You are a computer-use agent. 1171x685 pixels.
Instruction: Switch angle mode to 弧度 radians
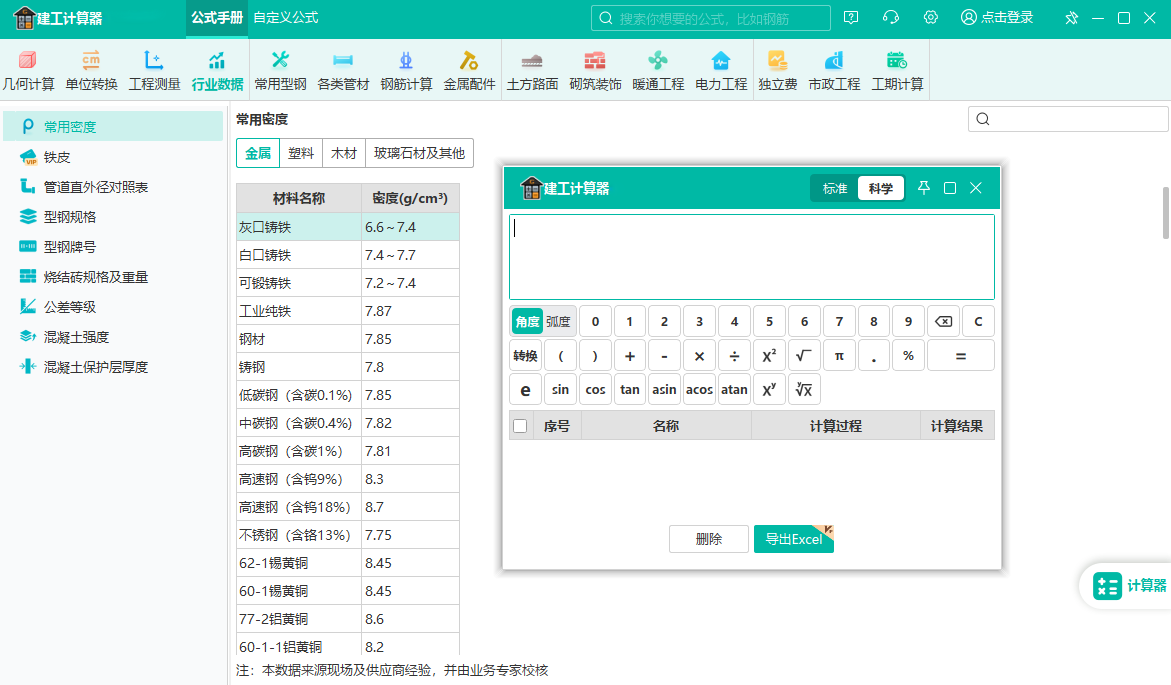pos(558,321)
